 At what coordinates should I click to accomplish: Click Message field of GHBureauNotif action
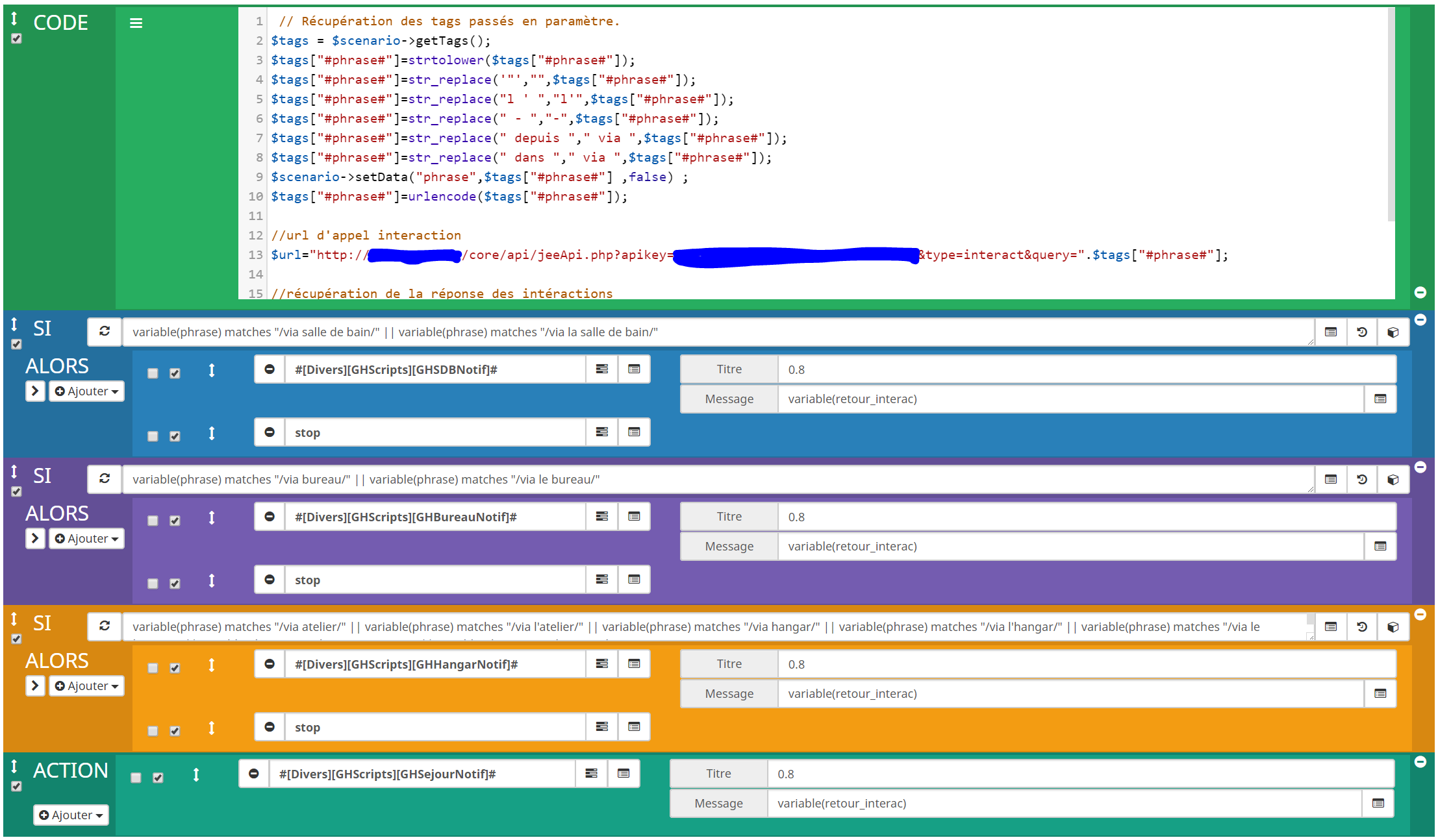1070,546
